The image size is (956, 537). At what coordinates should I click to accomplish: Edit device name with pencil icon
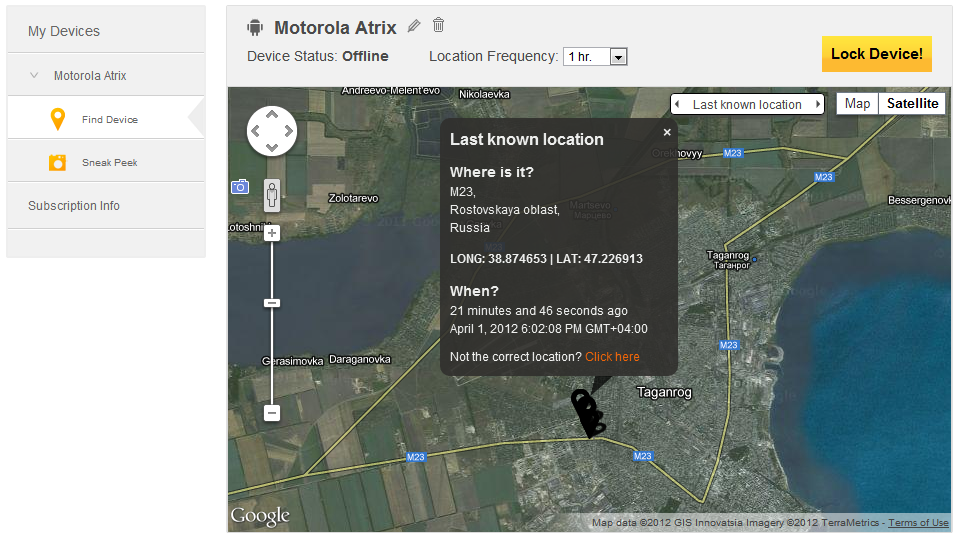point(414,26)
